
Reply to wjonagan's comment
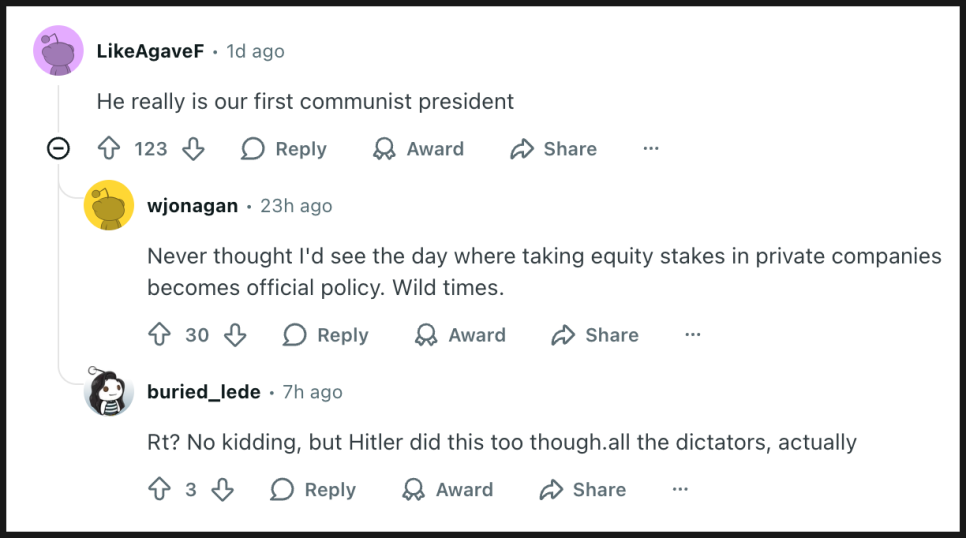pos(326,335)
